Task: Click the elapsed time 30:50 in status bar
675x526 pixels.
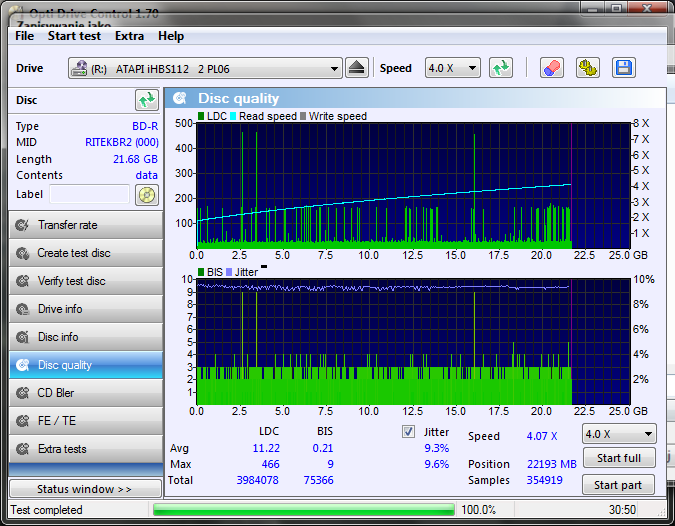Action: [x=622, y=510]
